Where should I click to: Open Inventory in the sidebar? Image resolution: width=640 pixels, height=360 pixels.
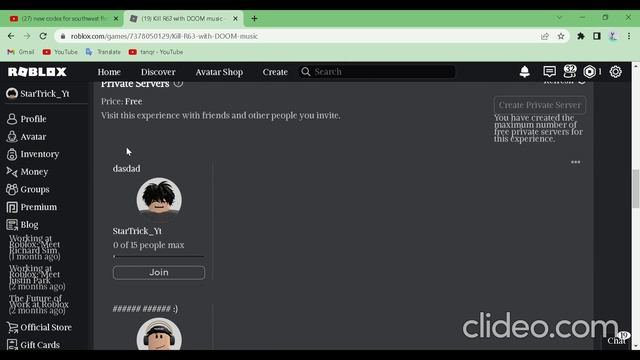pos(33,154)
